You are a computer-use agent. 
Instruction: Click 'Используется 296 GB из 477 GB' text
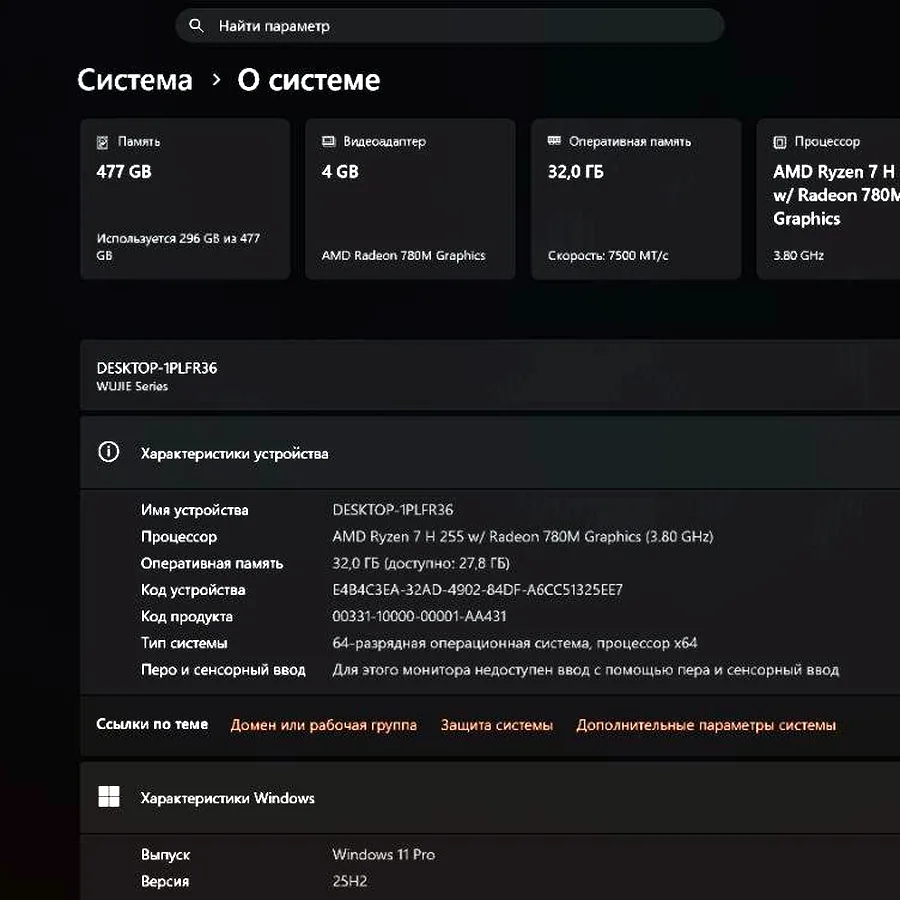pos(179,246)
